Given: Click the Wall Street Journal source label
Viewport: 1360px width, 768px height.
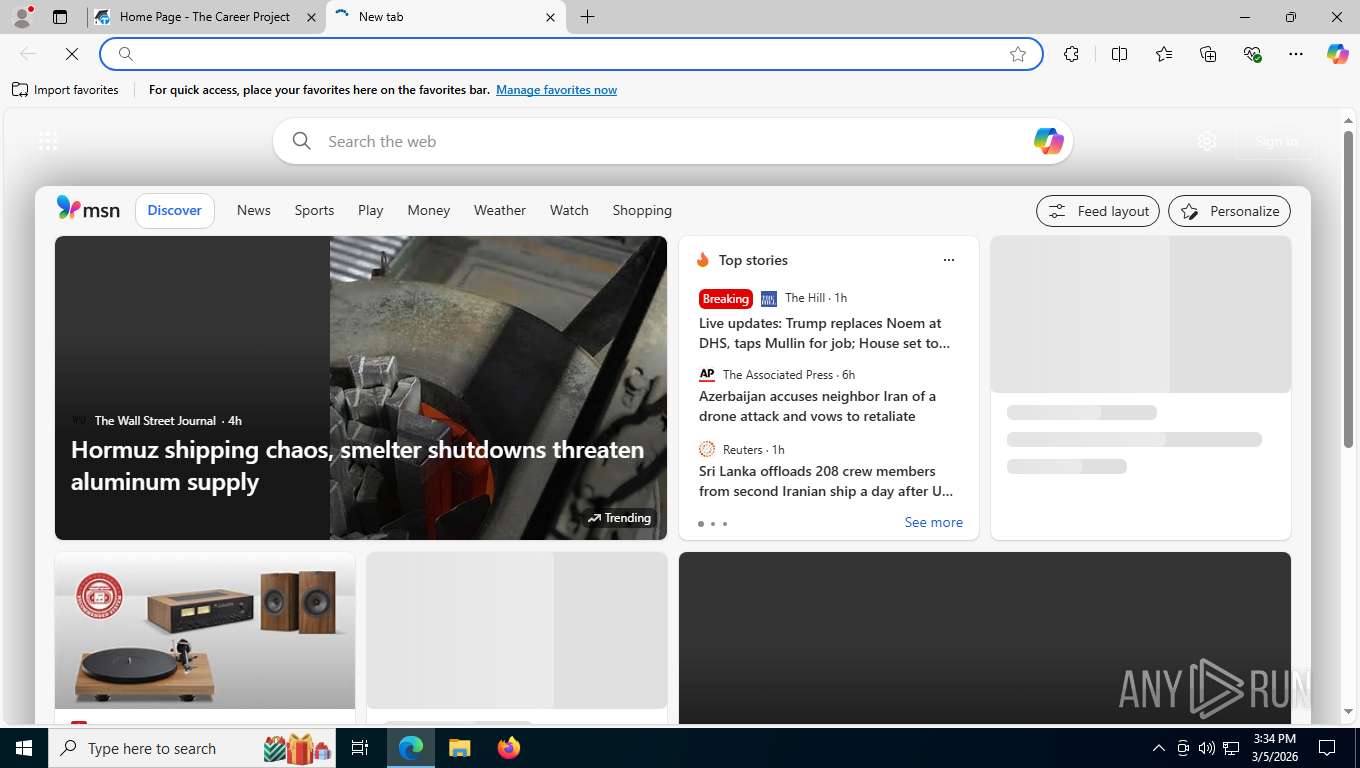Looking at the screenshot, I should (x=155, y=421).
